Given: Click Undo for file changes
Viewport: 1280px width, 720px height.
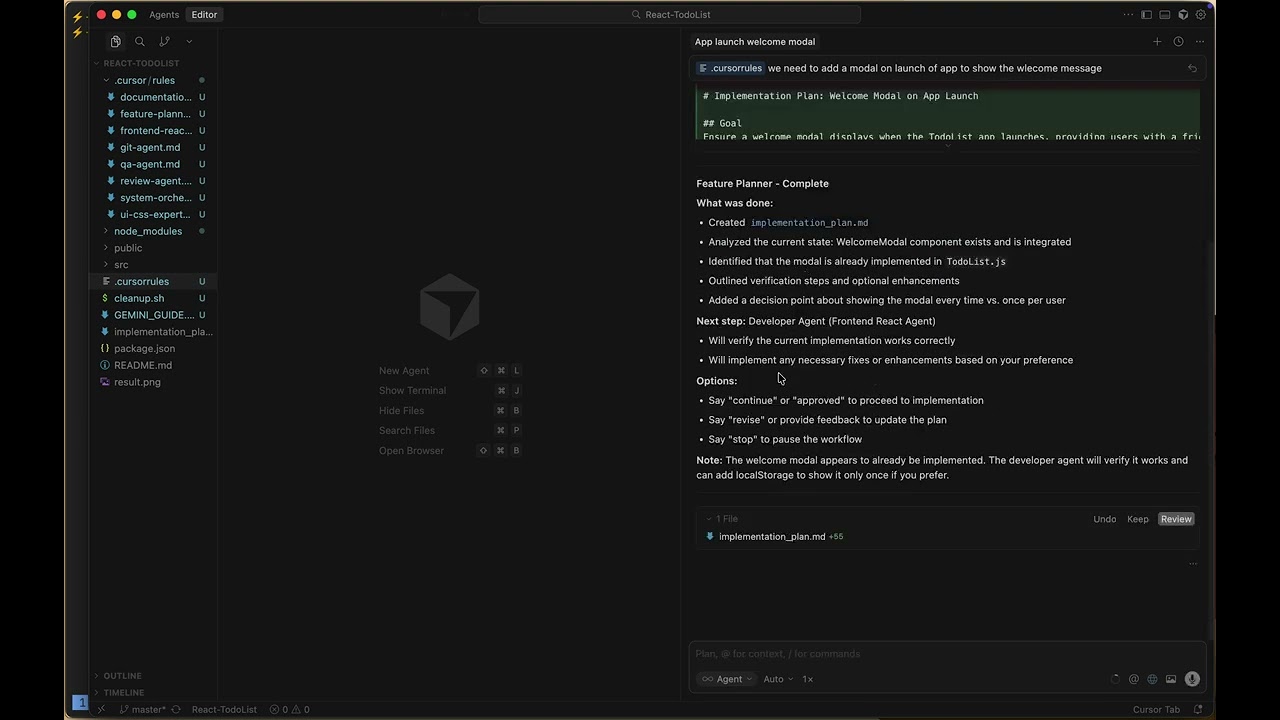Looking at the screenshot, I should coord(1104,519).
